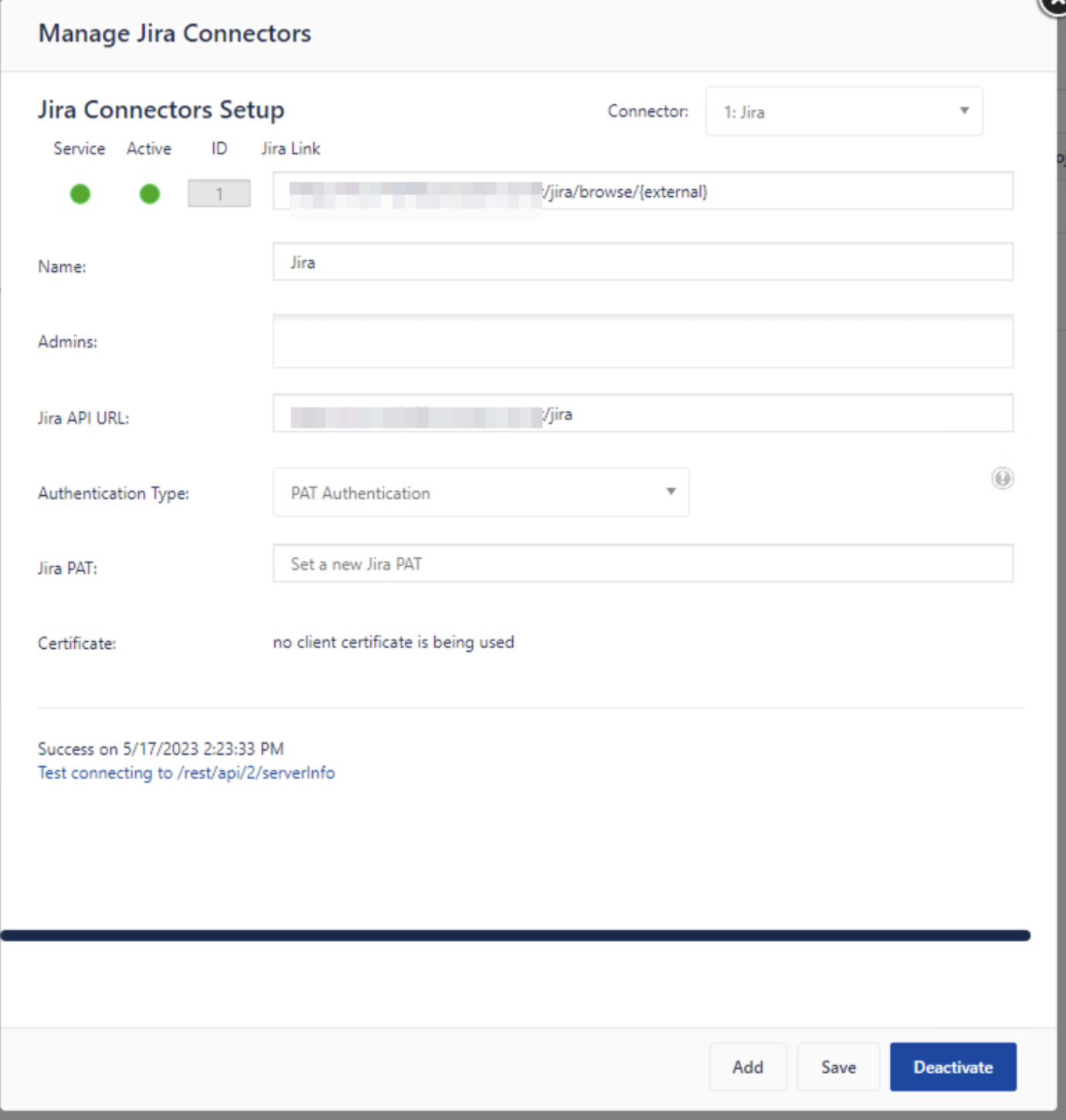Click the Name input field
Viewport: 1066px width, 1120px height.
(x=643, y=262)
